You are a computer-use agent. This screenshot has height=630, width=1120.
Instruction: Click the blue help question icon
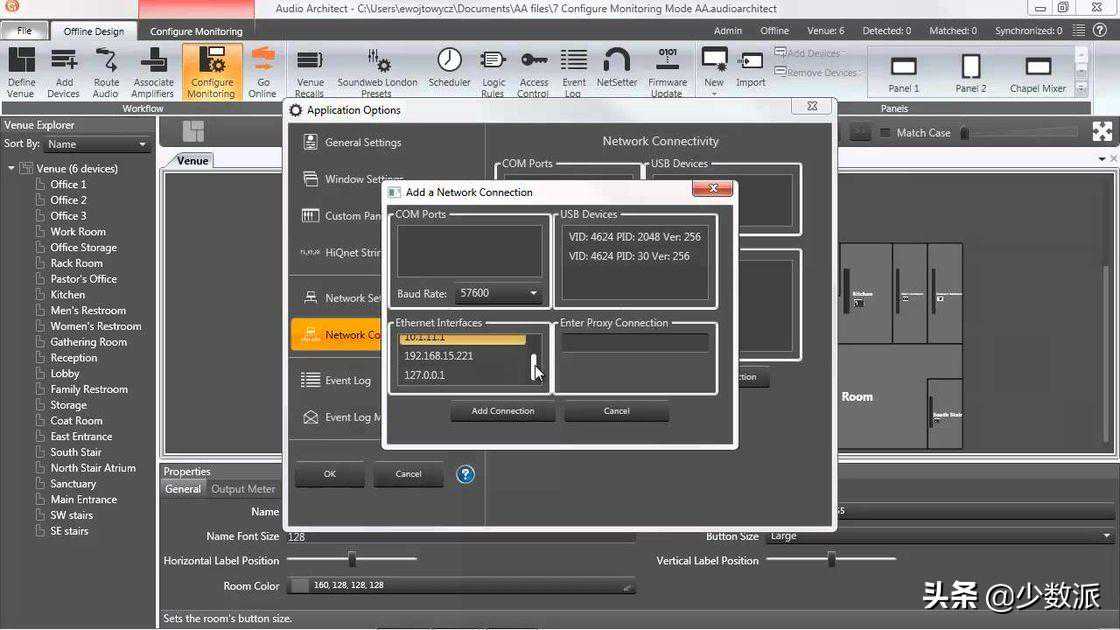[465, 474]
